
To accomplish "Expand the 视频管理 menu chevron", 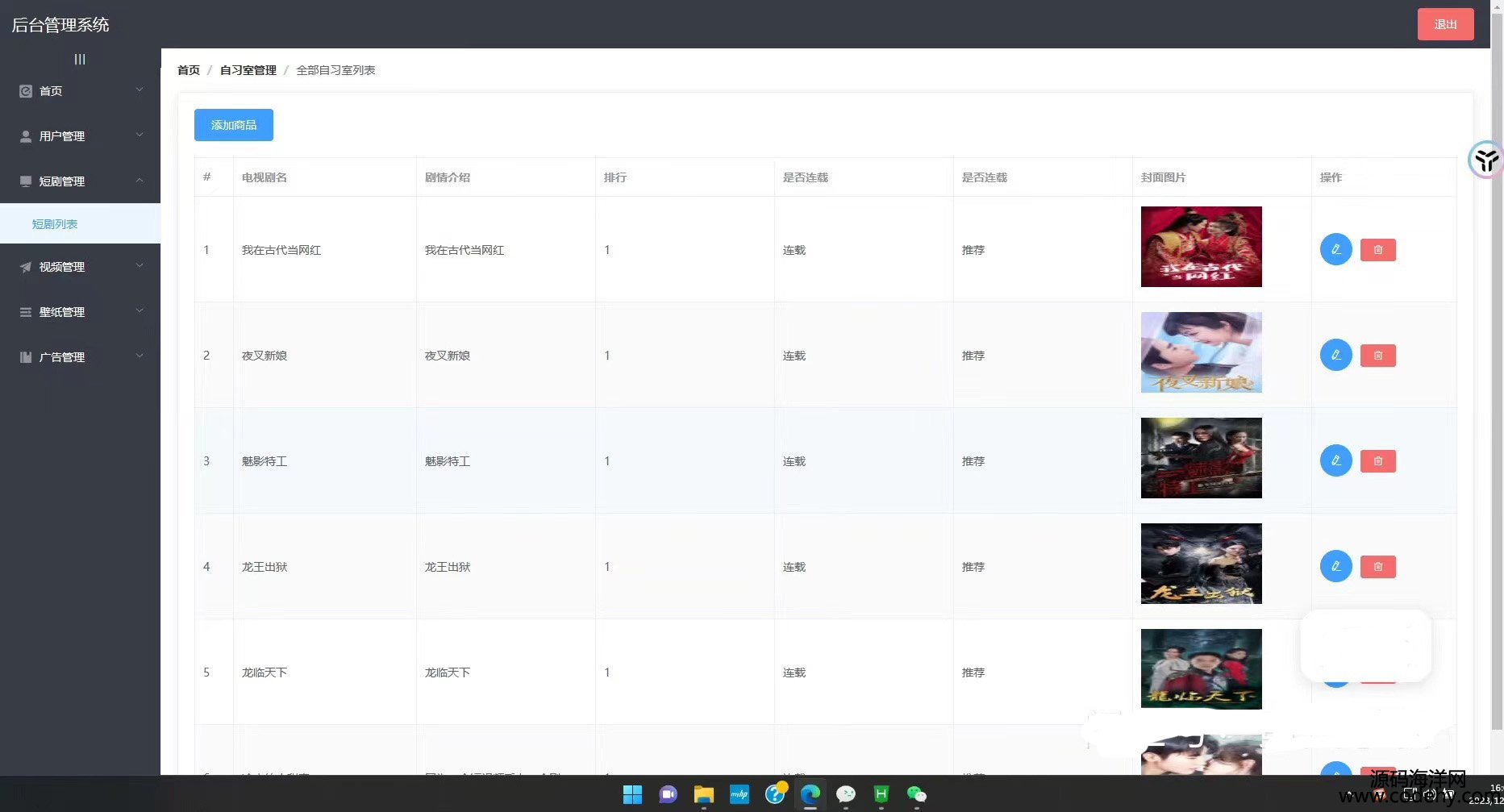I will (x=140, y=265).
